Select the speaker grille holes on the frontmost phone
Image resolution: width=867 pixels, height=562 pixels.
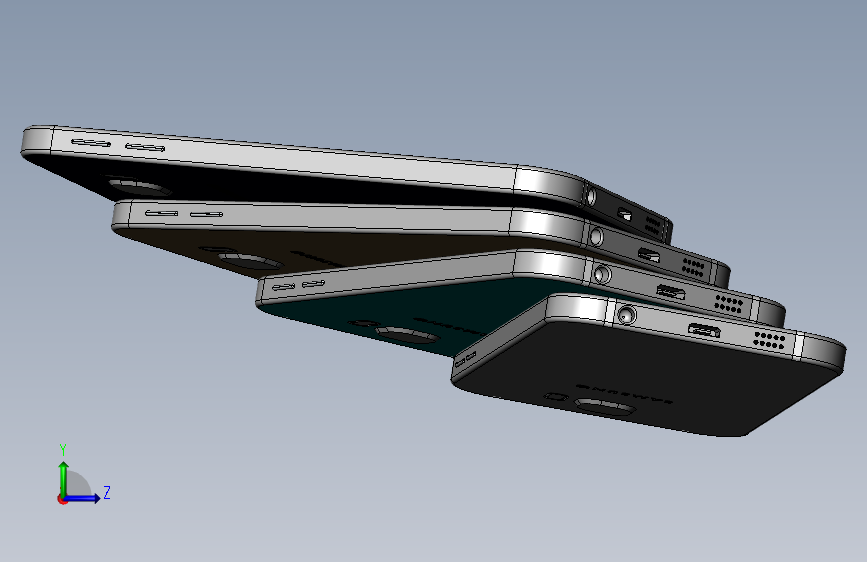(x=769, y=339)
